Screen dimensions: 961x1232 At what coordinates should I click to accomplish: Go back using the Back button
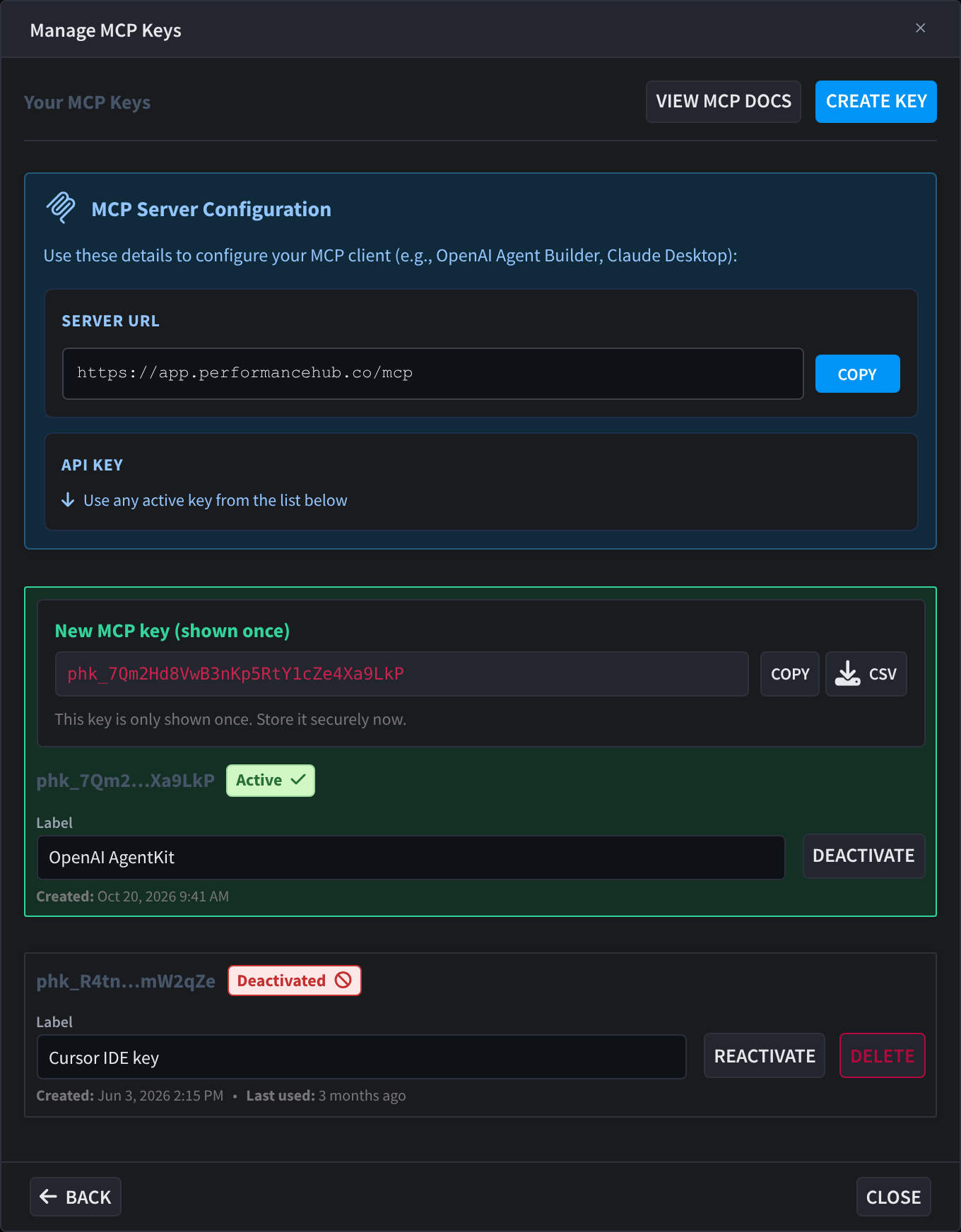coord(76,1197)
